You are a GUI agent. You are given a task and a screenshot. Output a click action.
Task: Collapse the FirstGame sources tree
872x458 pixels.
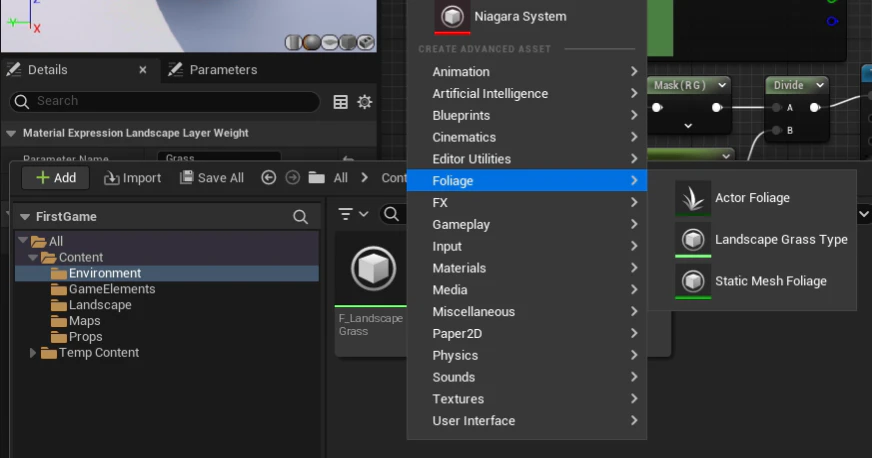pos(24,217)
